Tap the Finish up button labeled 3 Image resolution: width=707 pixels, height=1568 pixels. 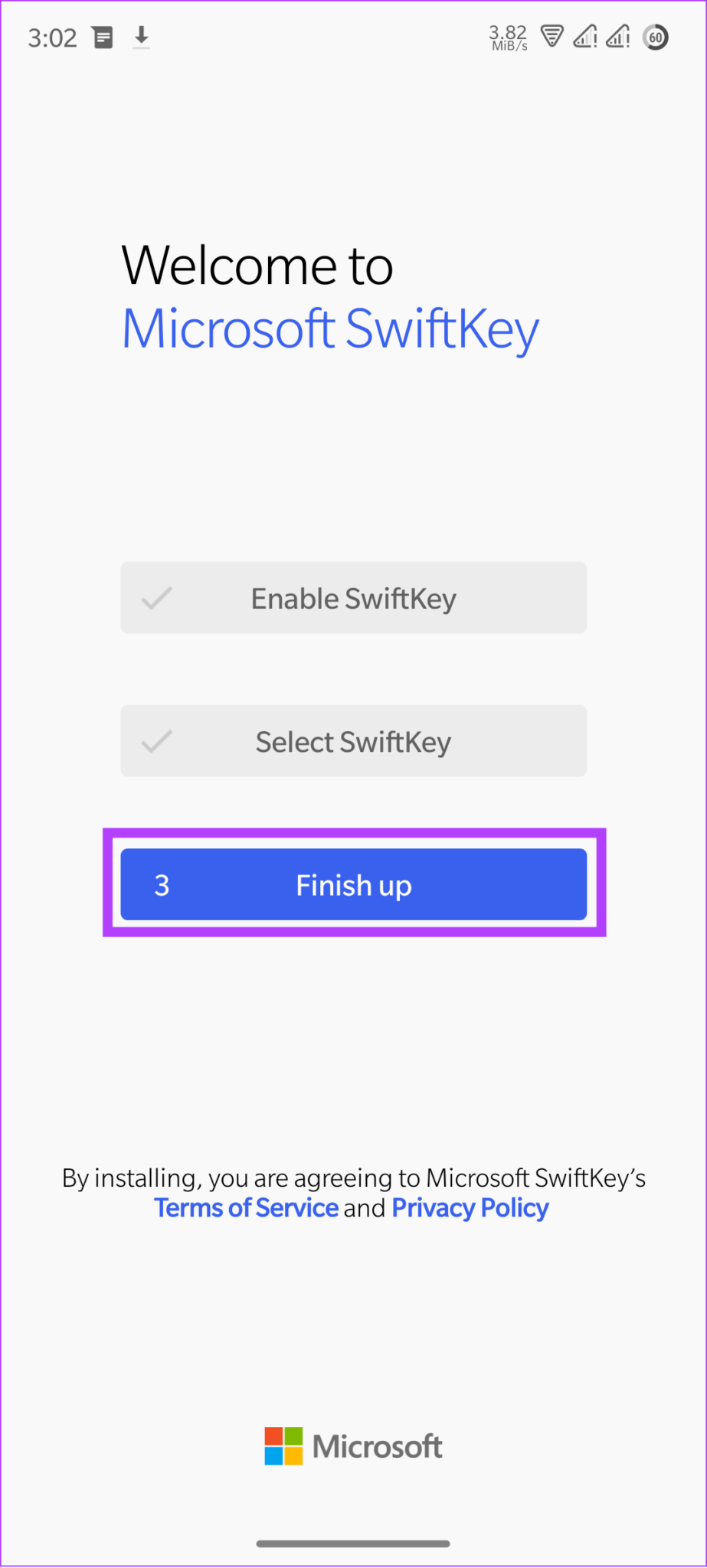(353, 884)
